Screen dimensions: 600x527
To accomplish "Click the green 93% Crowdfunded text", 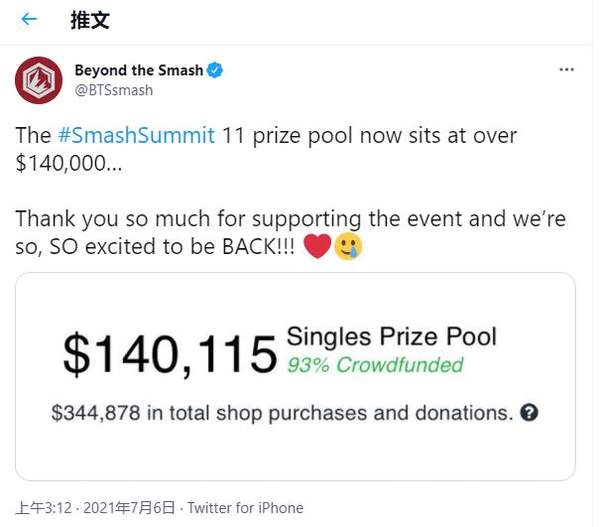I will [375, 365].
